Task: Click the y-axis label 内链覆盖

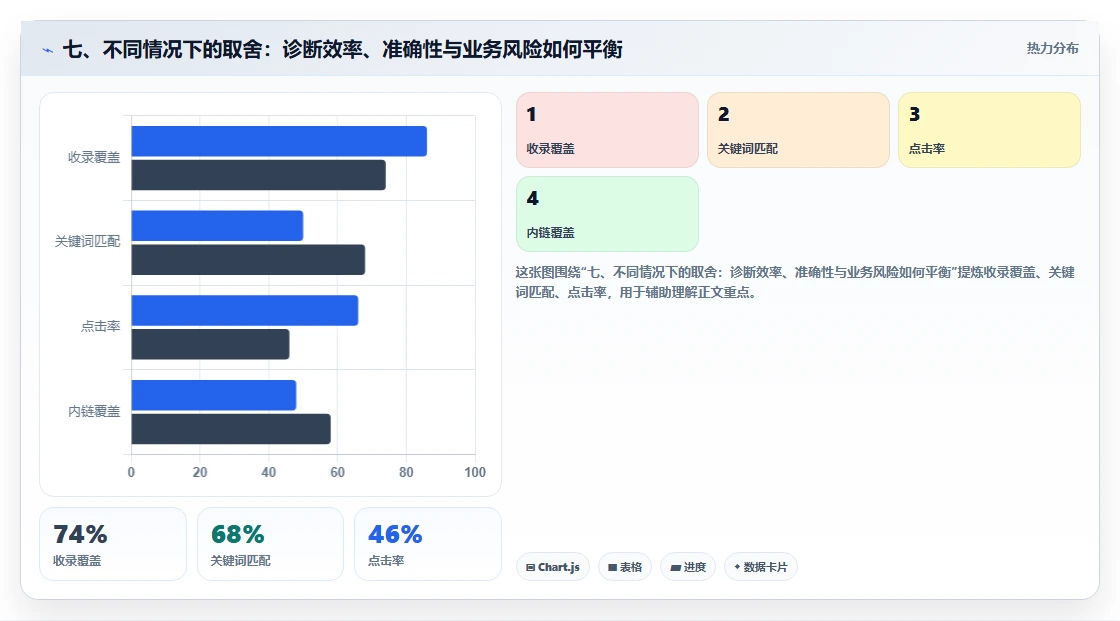Action: (94, 411)
